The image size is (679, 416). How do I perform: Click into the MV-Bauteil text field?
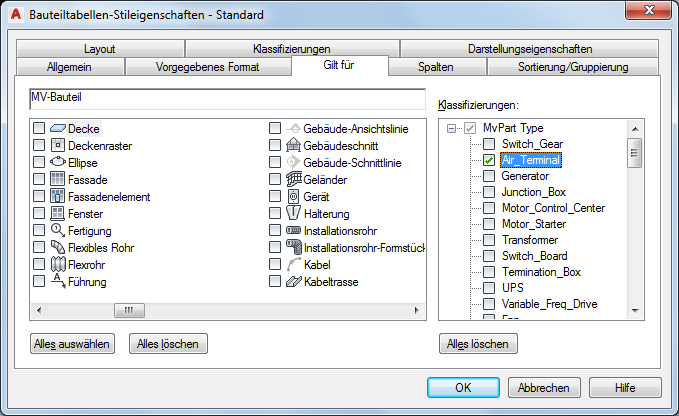(x=228, y=99)
